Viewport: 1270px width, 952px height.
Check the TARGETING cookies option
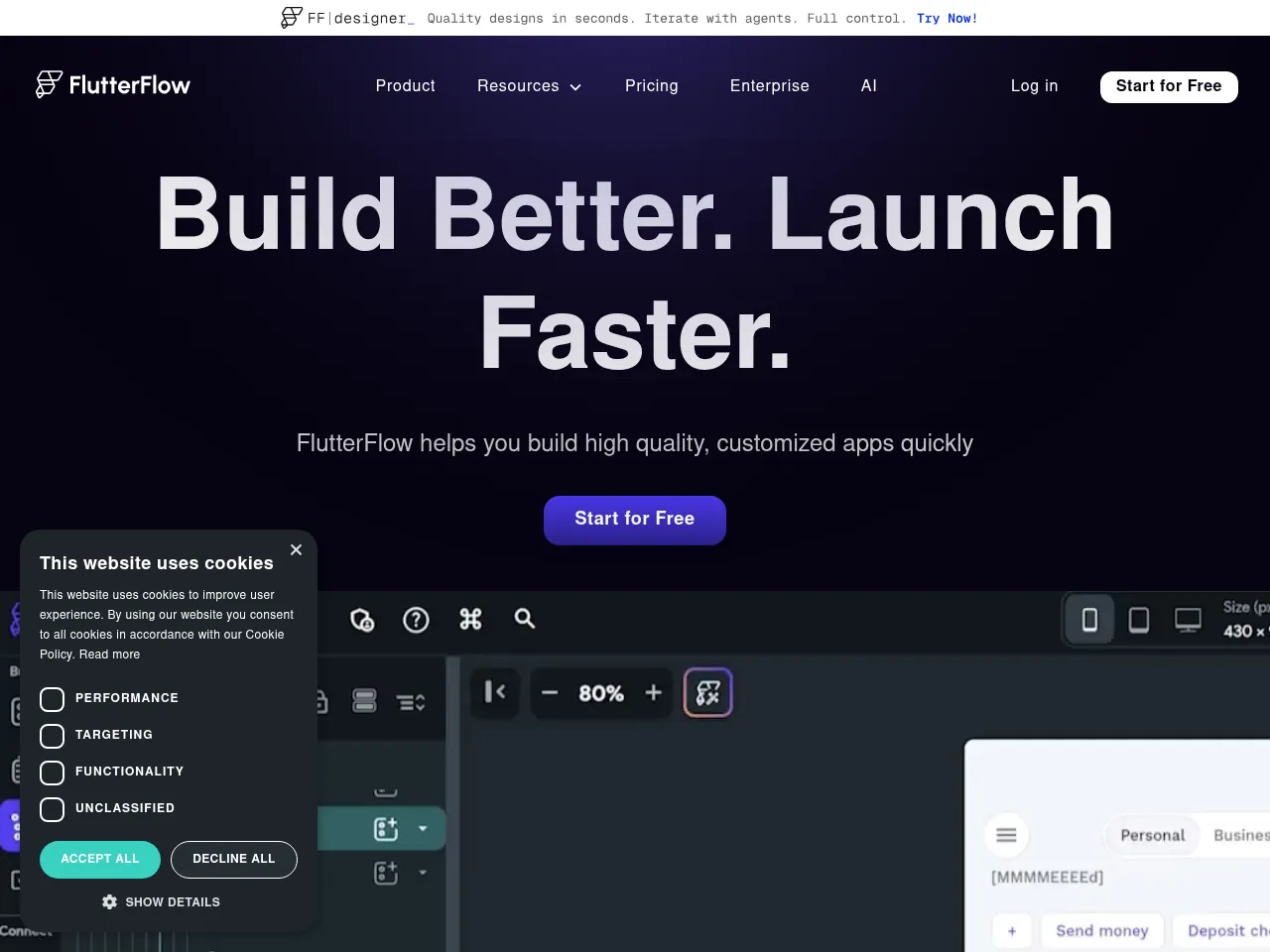(x=53, y=736)
